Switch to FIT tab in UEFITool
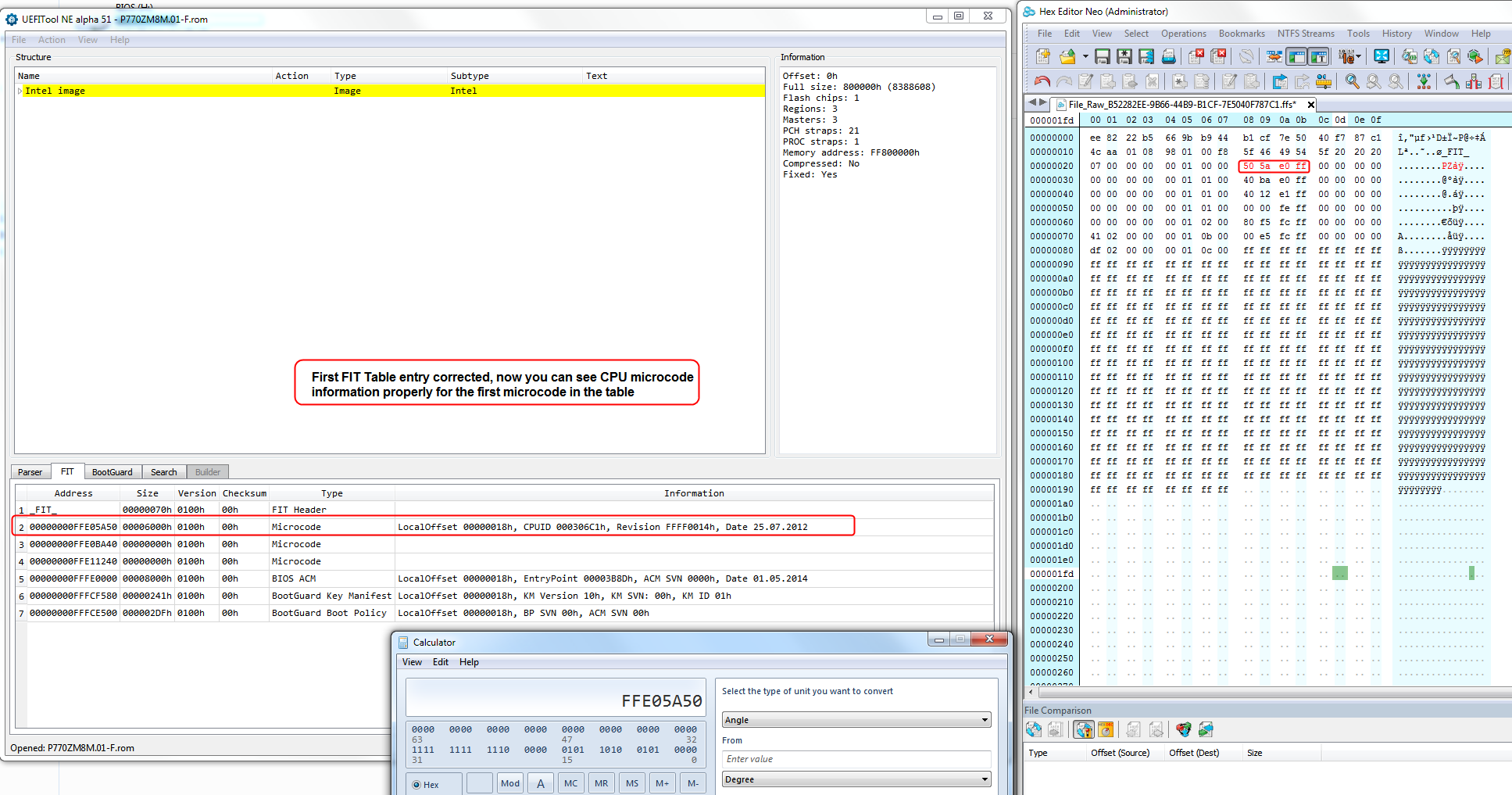 67,471
